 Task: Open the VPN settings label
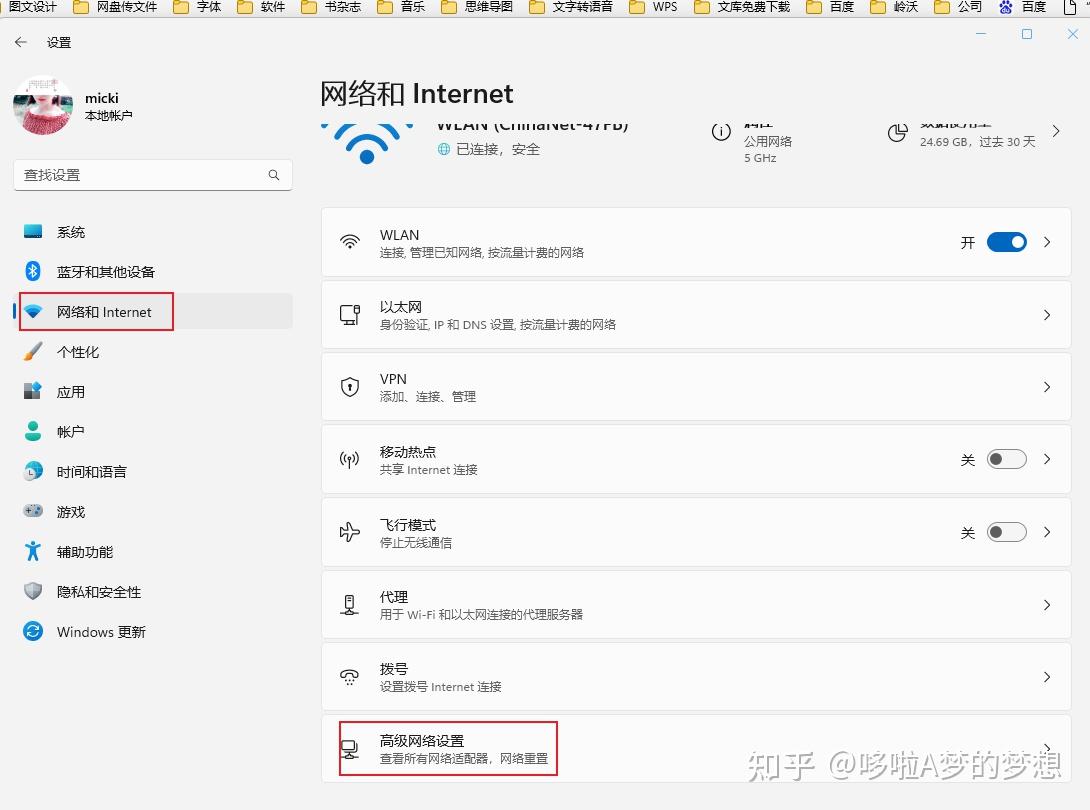tap(393, 379)
